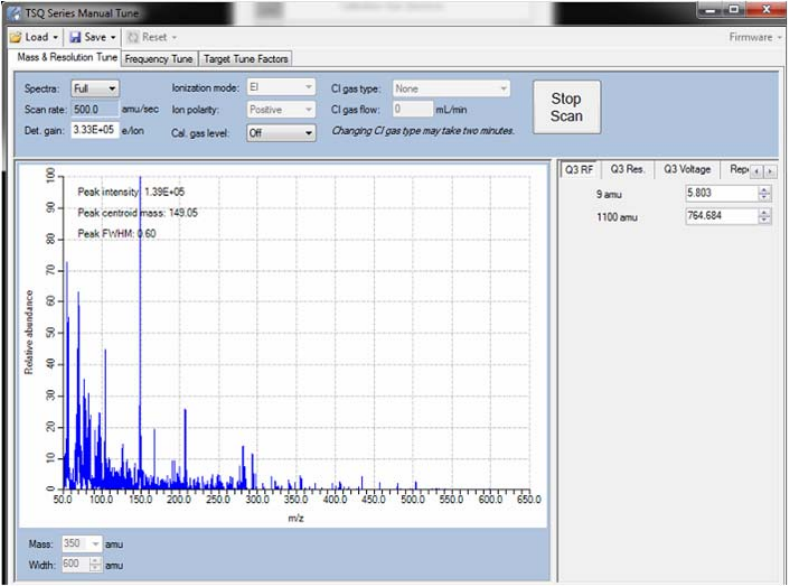The image size is (788, 586).
Task: Select the Q3 Voltage tab
Action: pos(687,170)
